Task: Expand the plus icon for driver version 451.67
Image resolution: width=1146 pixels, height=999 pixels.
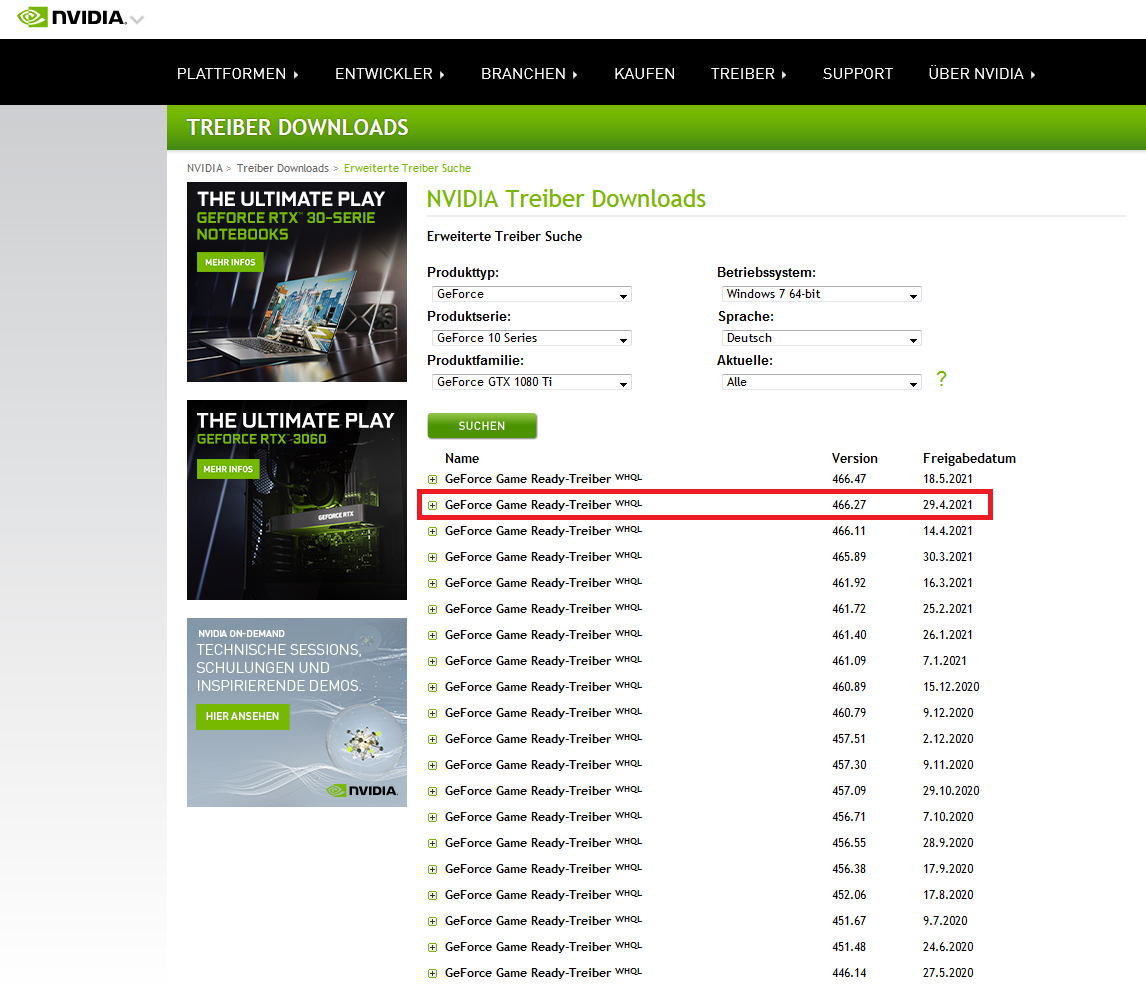Action: click(x=433, y=922)
